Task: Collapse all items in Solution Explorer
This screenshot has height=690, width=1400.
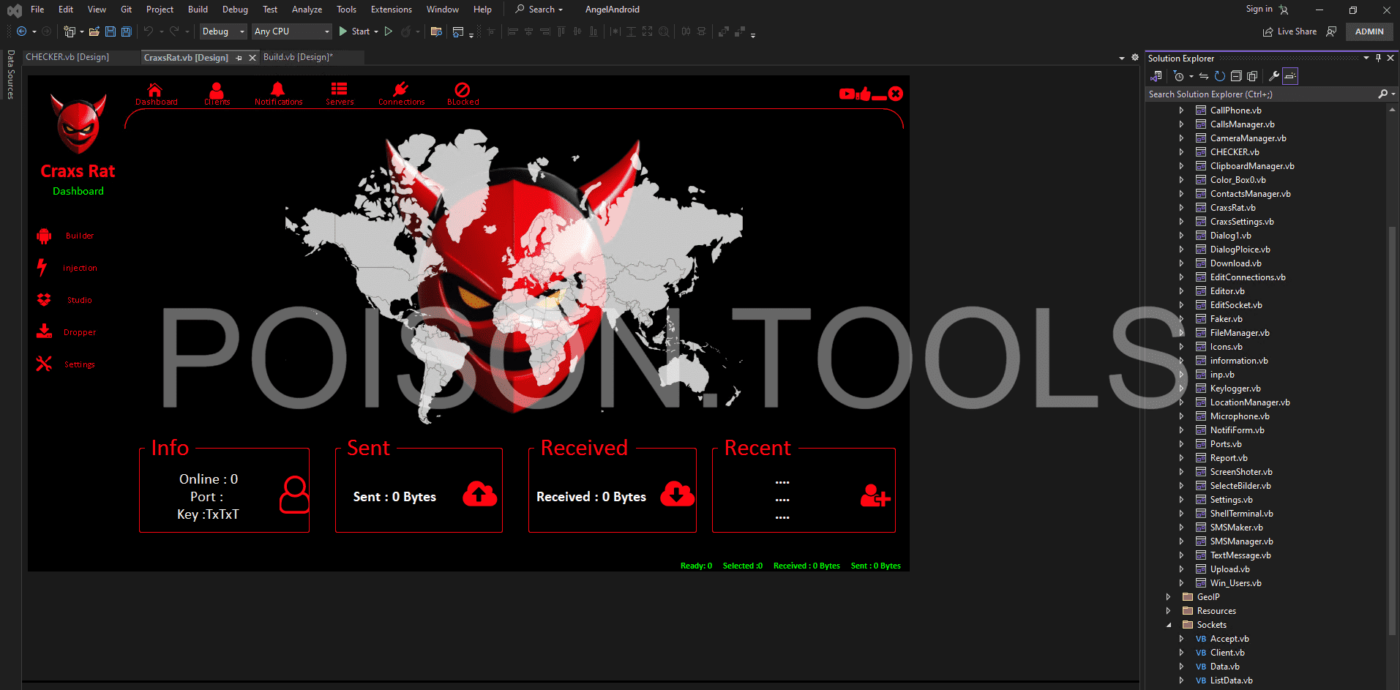Action: [1236, 76]
